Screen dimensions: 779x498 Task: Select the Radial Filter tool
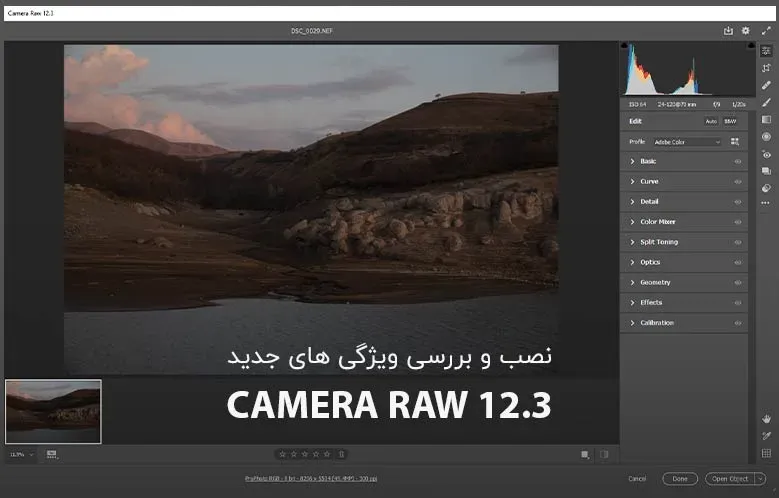pos(766,137)
